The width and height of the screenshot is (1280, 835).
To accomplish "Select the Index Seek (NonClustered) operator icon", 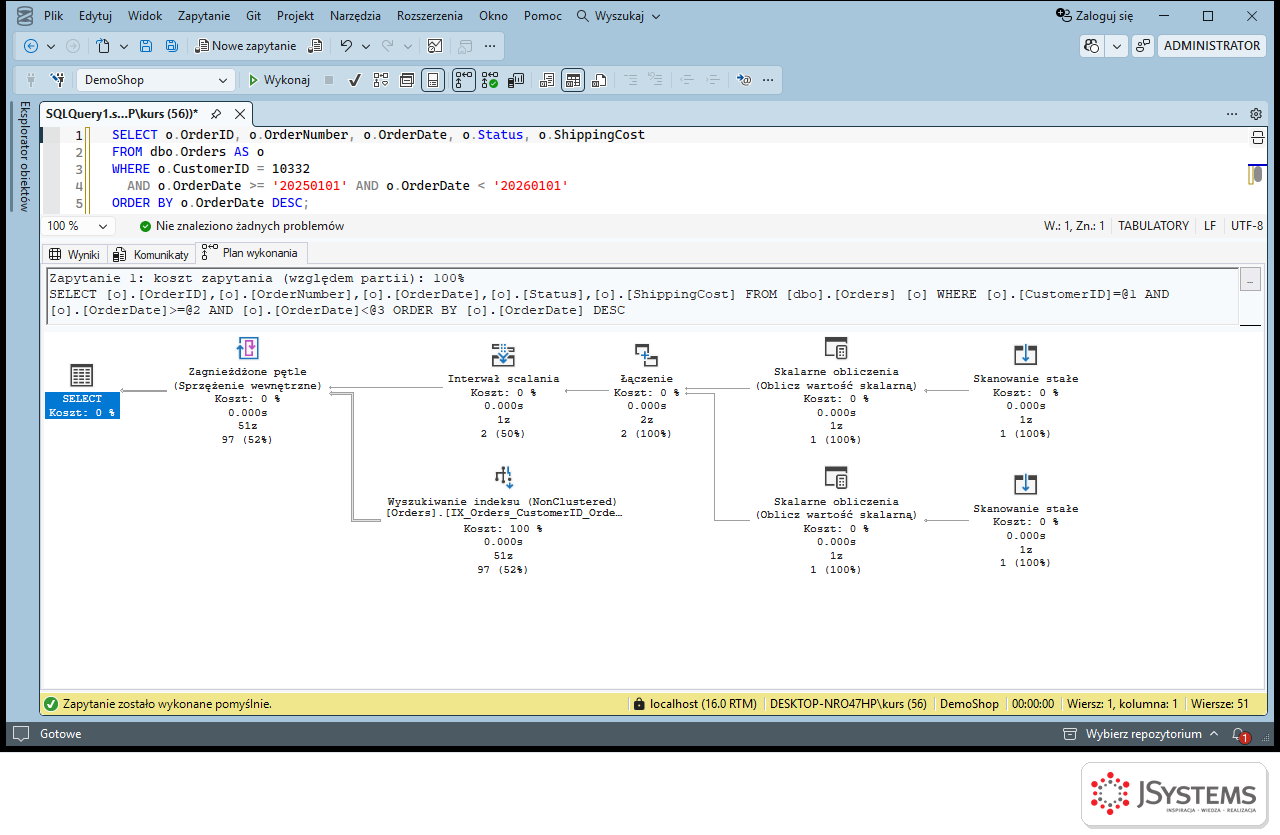I will click(x=502, y=476).
